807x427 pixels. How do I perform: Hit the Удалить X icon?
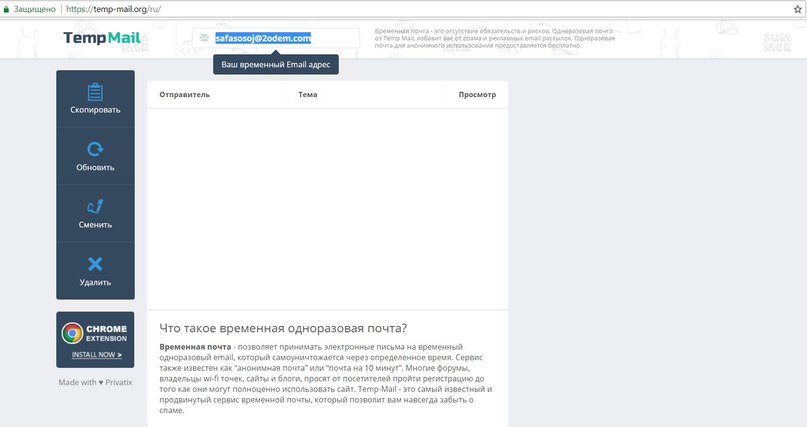[x=95, y=264]
